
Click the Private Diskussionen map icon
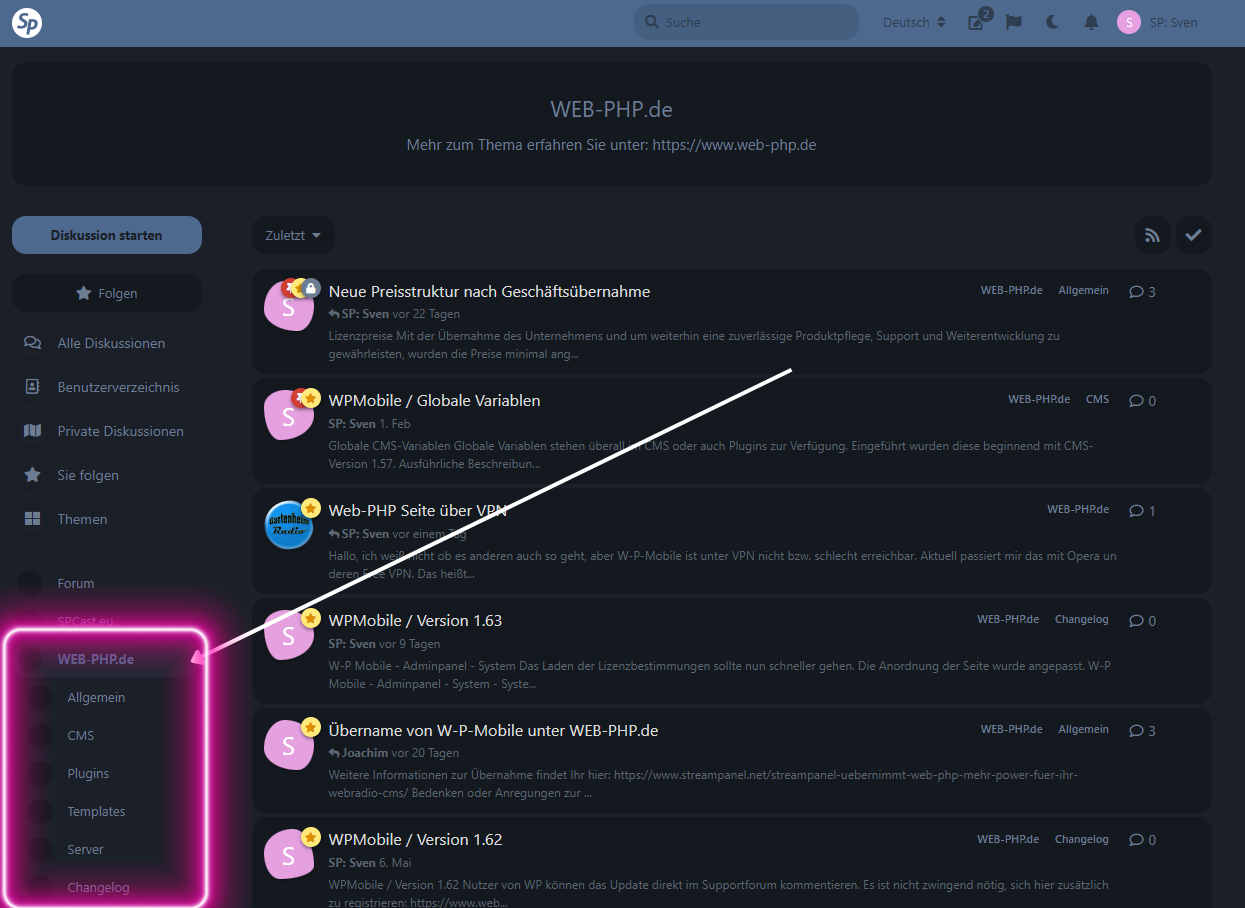click(33, 431)
